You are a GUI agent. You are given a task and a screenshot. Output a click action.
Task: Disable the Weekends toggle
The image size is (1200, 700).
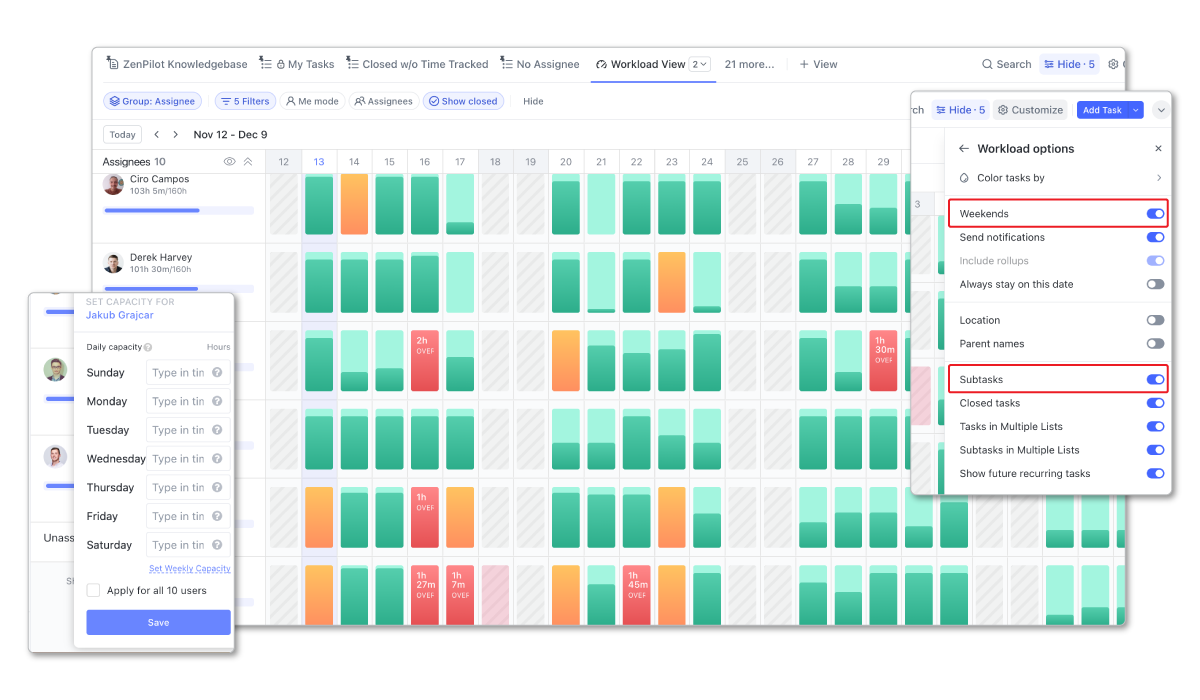1155,213
